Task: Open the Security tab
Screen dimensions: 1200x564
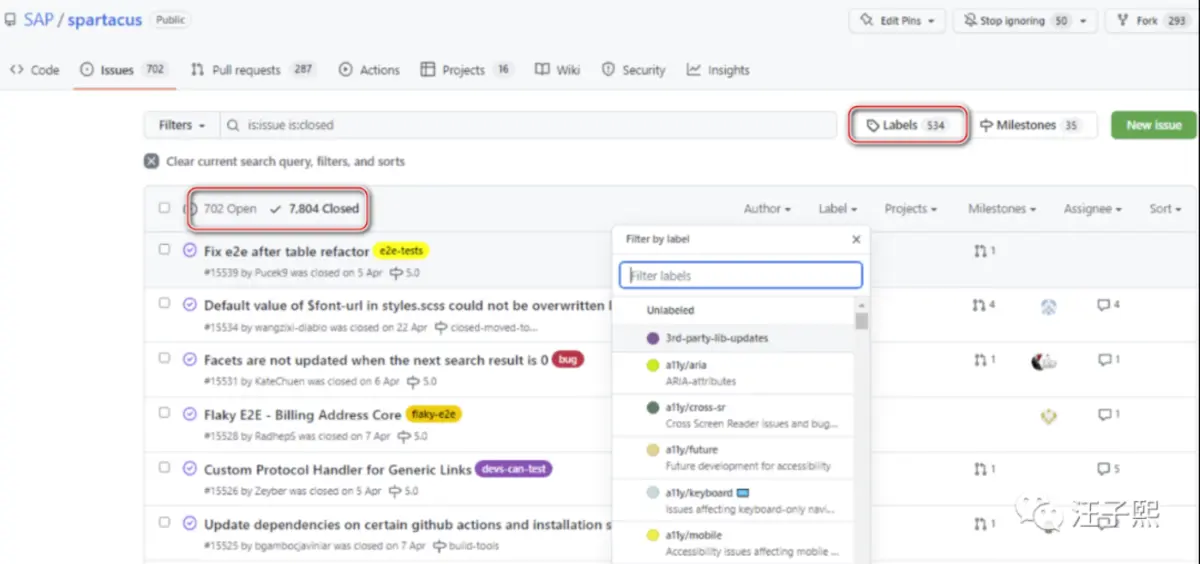Action: [633, 70]
